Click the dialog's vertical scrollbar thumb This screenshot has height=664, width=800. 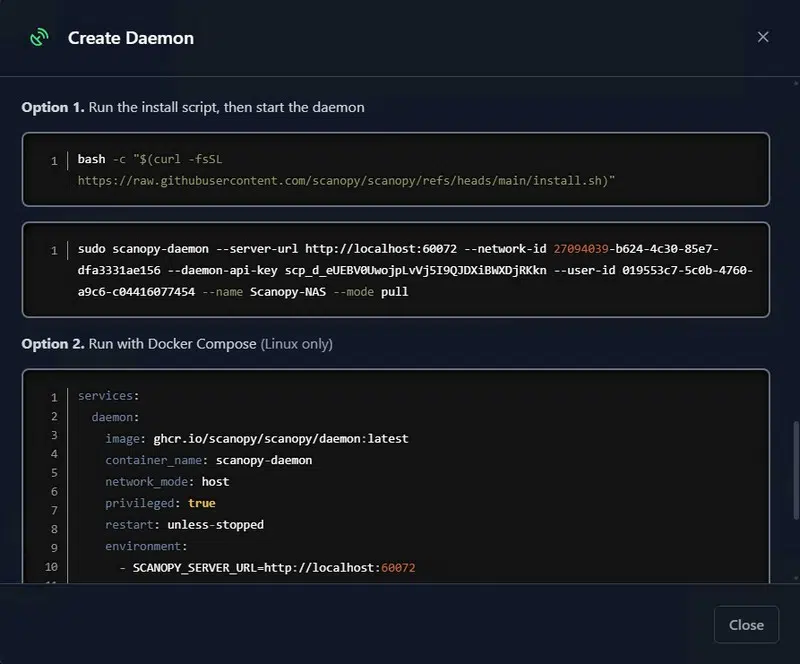[795, 472]
